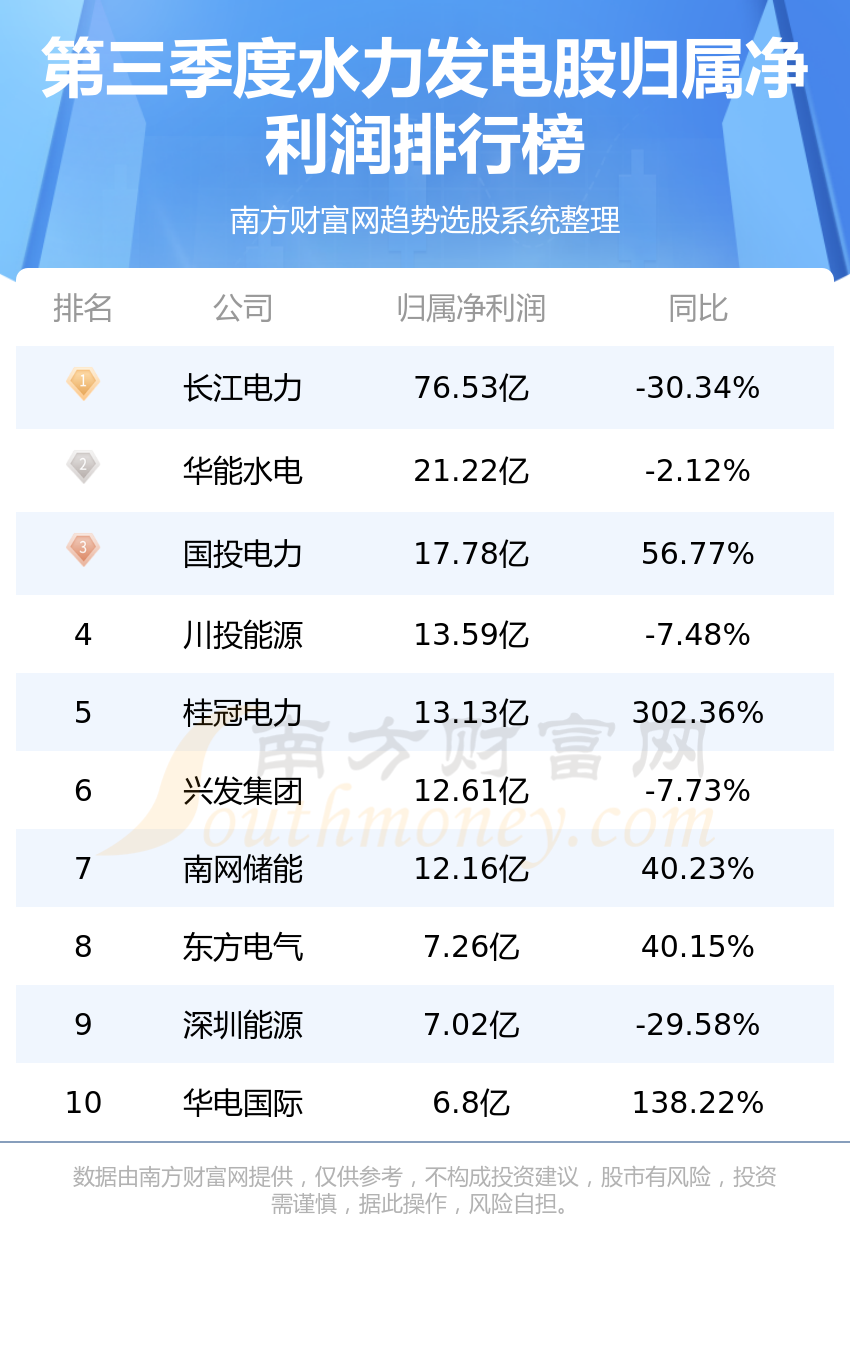The width and height of the screenshot is (850, 1350).
Task: Click the 76.53亿 net profit value
Action: (471, 388)
